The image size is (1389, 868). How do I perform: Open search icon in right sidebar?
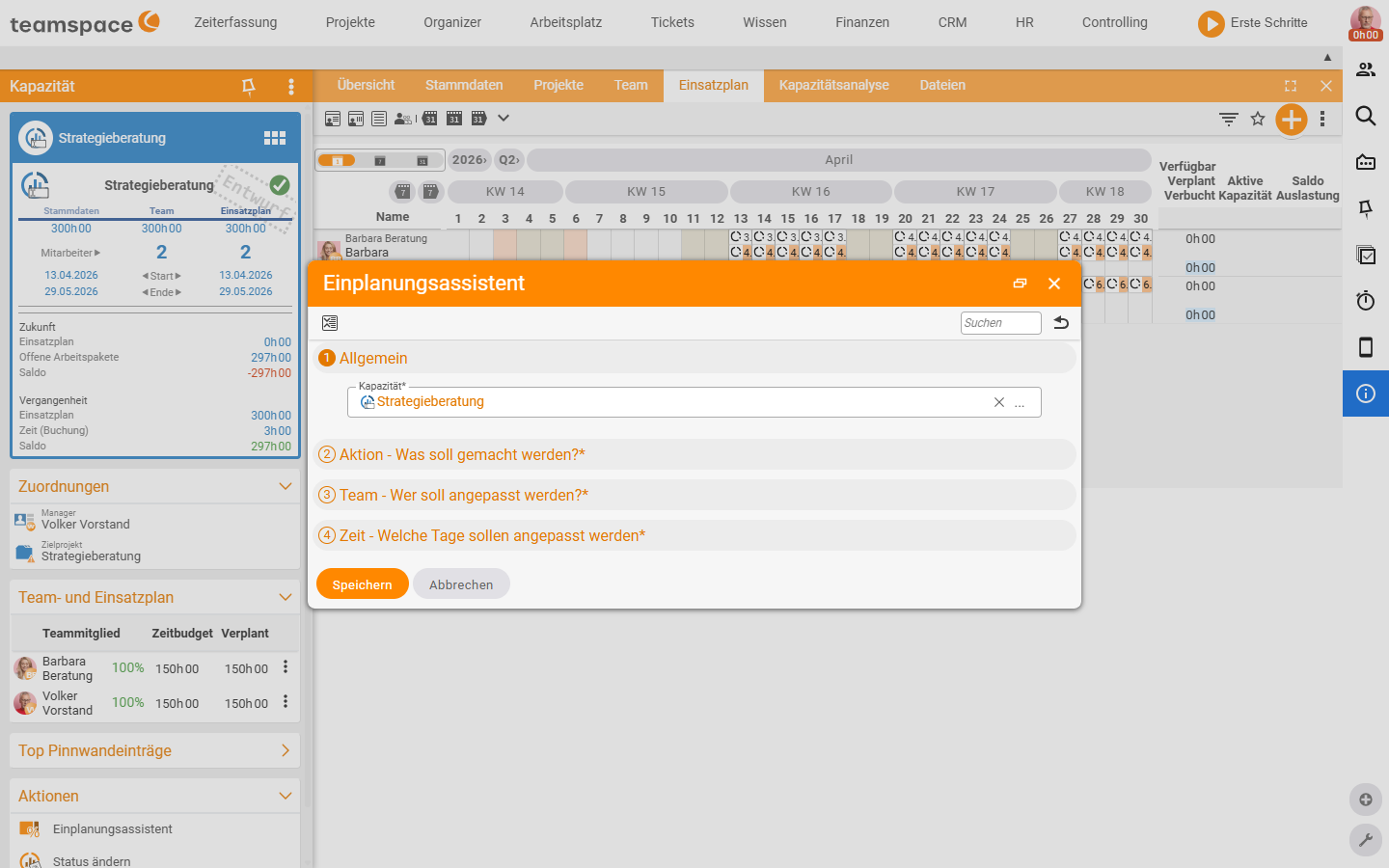click(1366, 116)
